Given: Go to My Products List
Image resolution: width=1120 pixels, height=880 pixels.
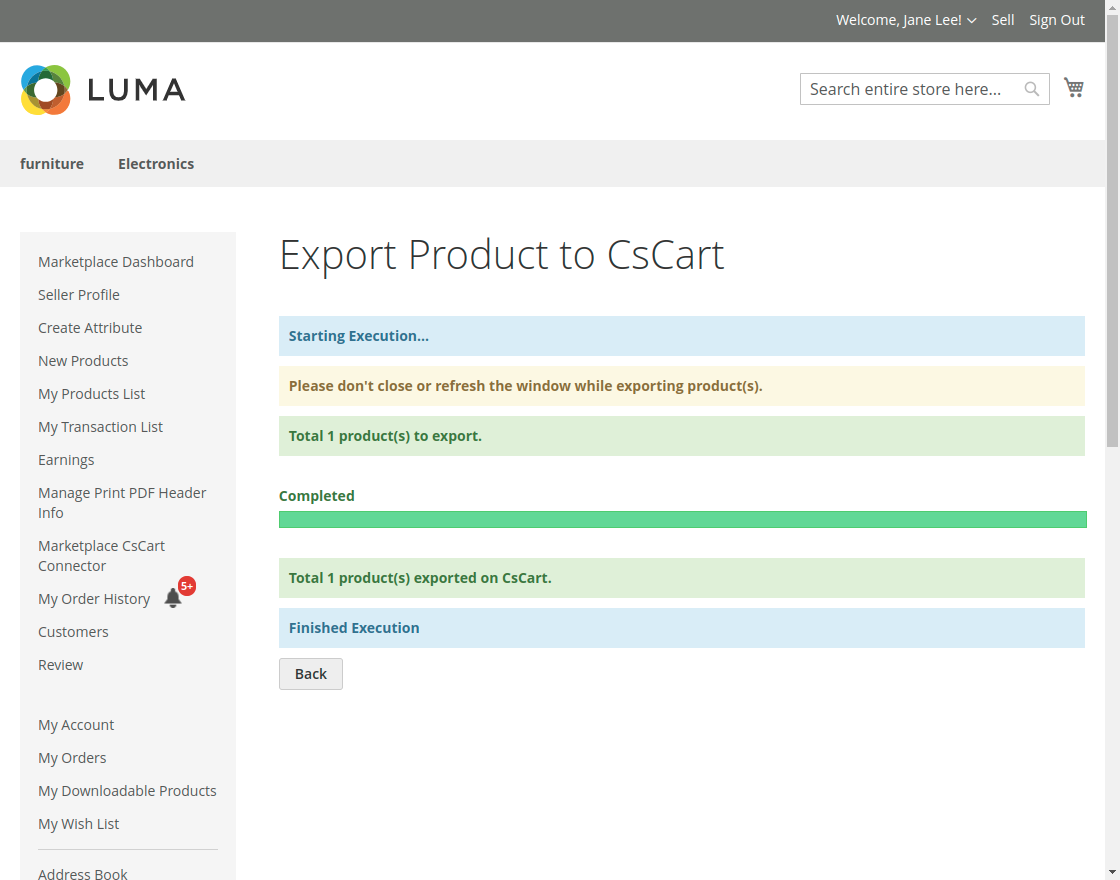Looking at the screenshot, I should click(x=92, y=394).
